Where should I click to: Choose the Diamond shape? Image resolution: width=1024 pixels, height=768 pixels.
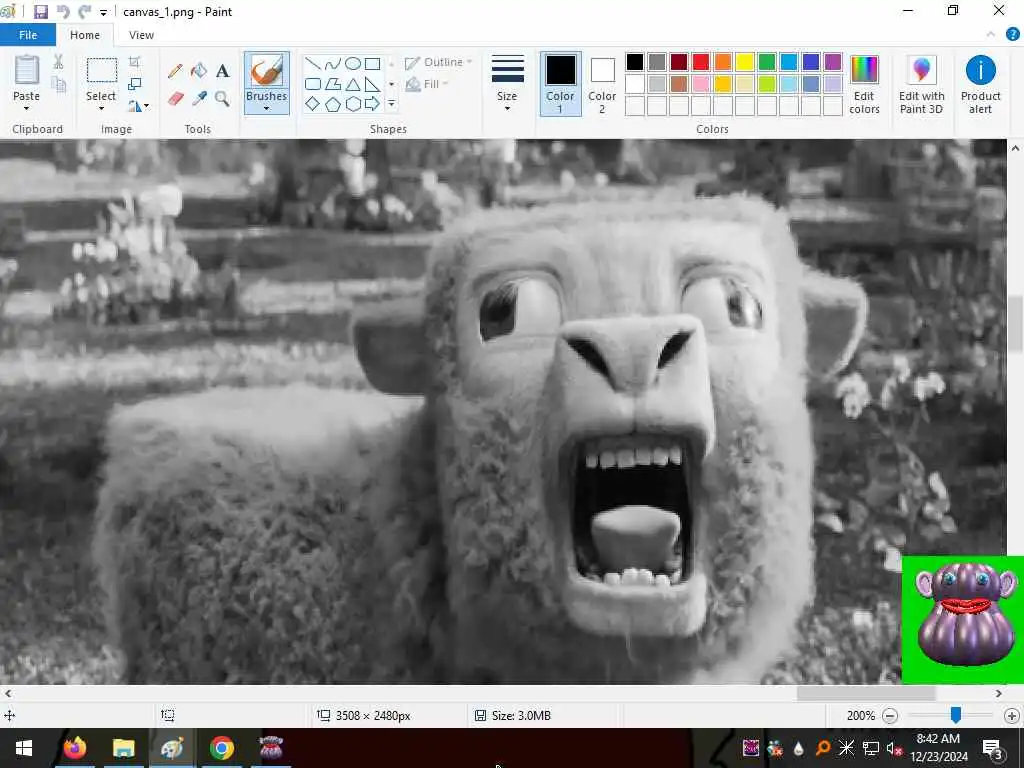(x=313, y=104)
